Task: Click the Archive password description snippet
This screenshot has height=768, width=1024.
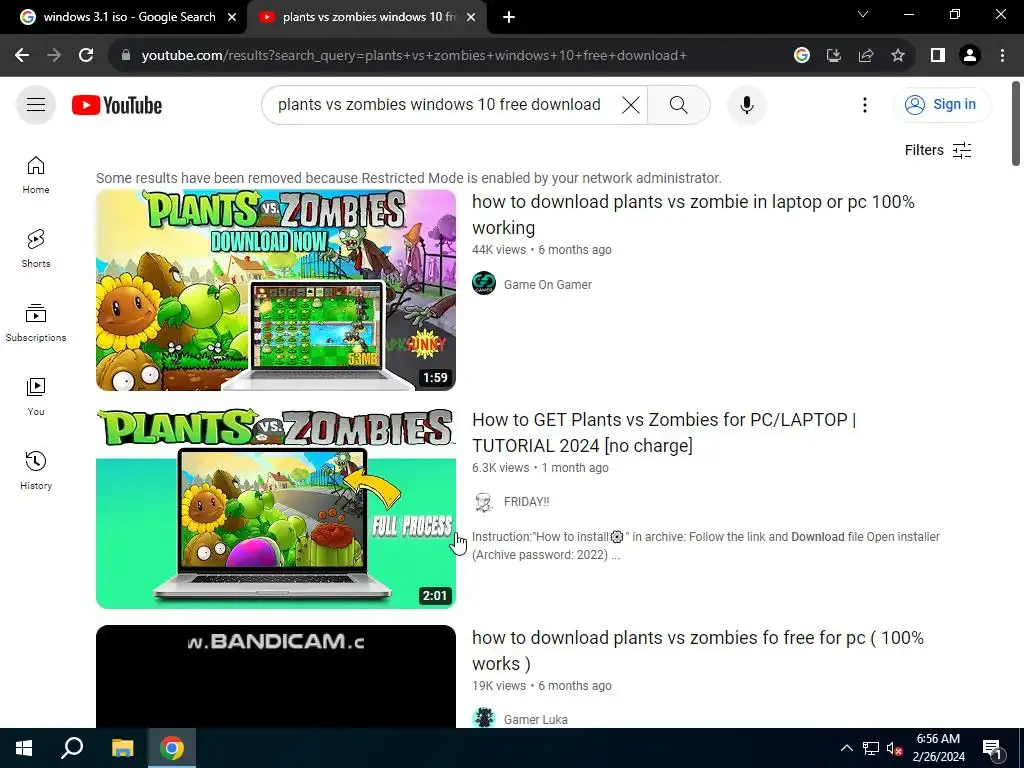Action: point(706,545)
